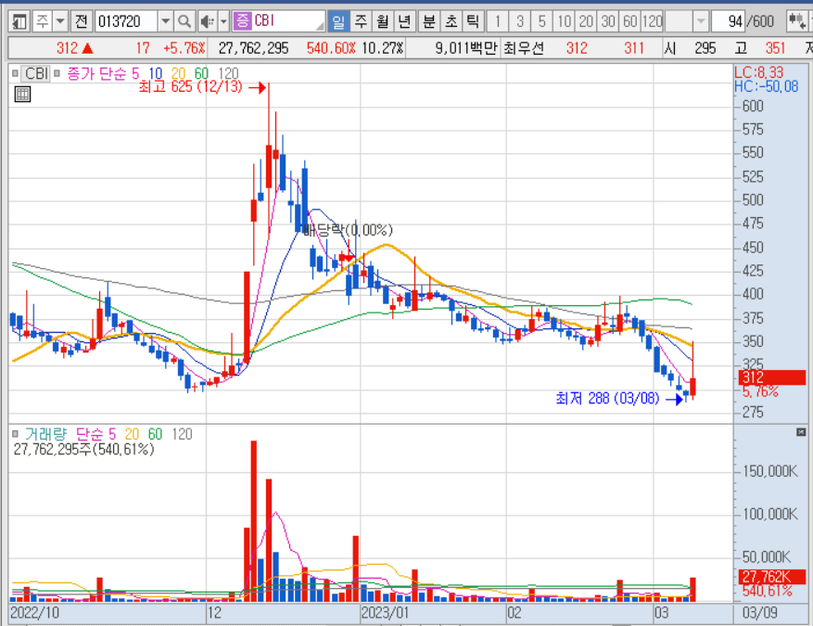Click the 20-day moving average legend
Viewport: 813px width, 626px height.
(178, 73)
